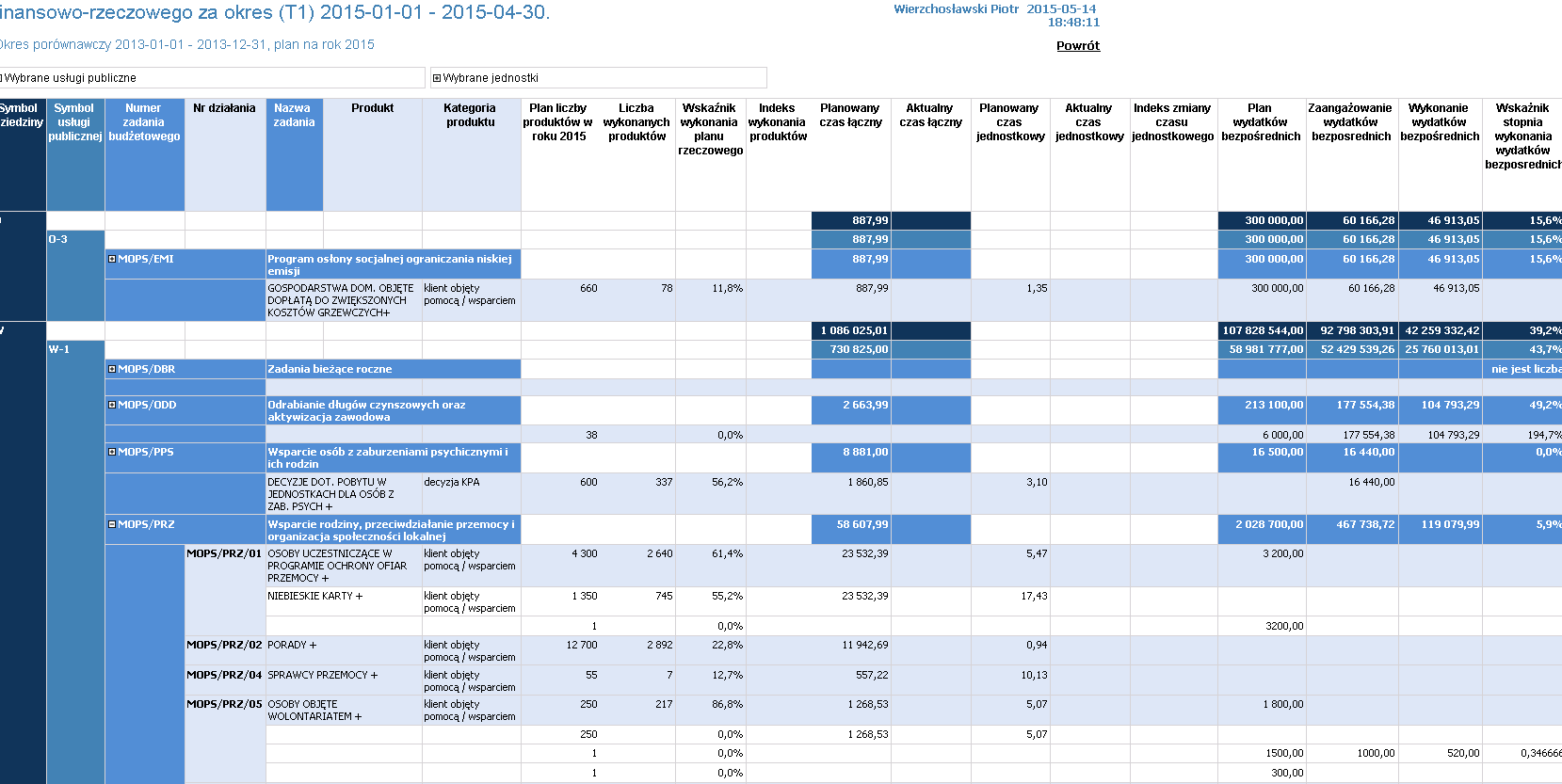Select plan value 107 828 544,00
This screenshot has width=1562, height=784.
point(1263,330)
